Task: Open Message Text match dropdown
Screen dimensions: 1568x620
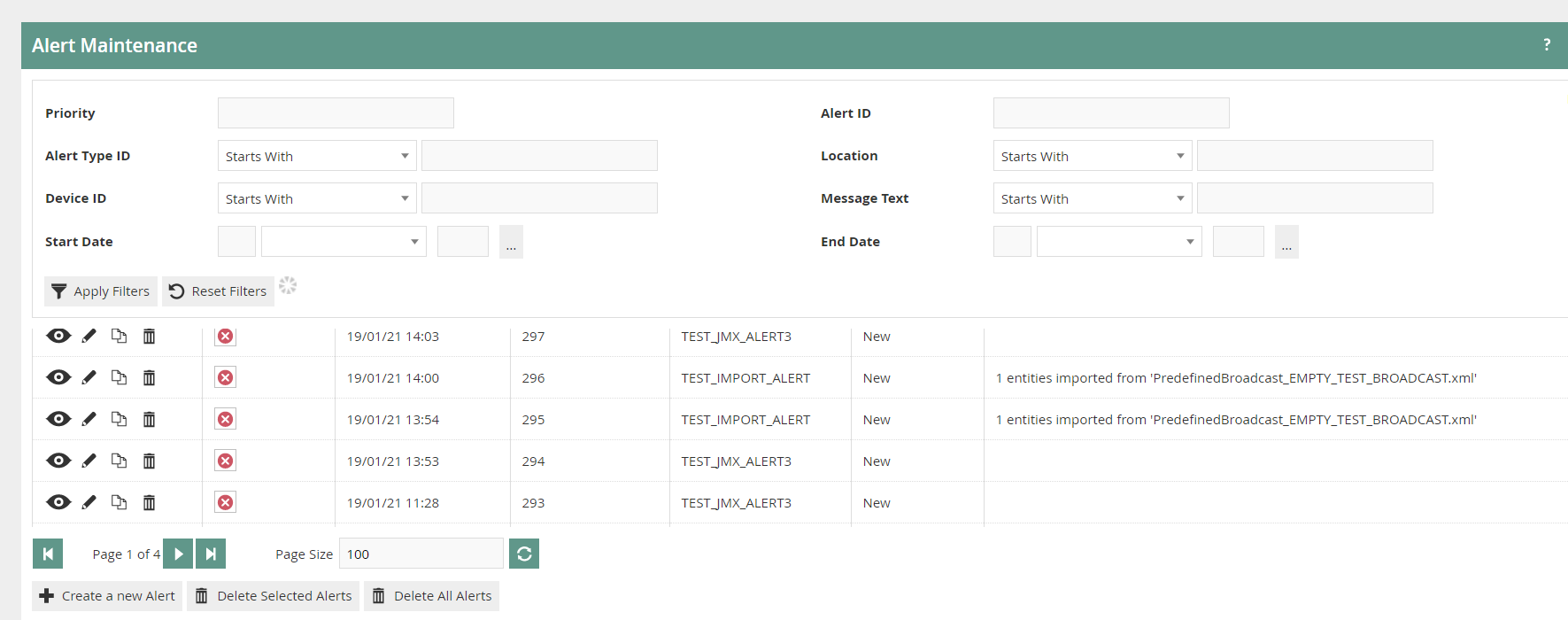Action: click(1093, 198)
